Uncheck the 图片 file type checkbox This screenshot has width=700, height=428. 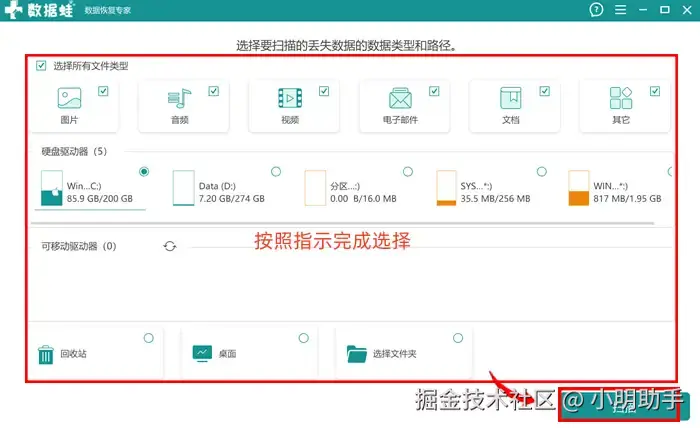[x=103, y=91]
